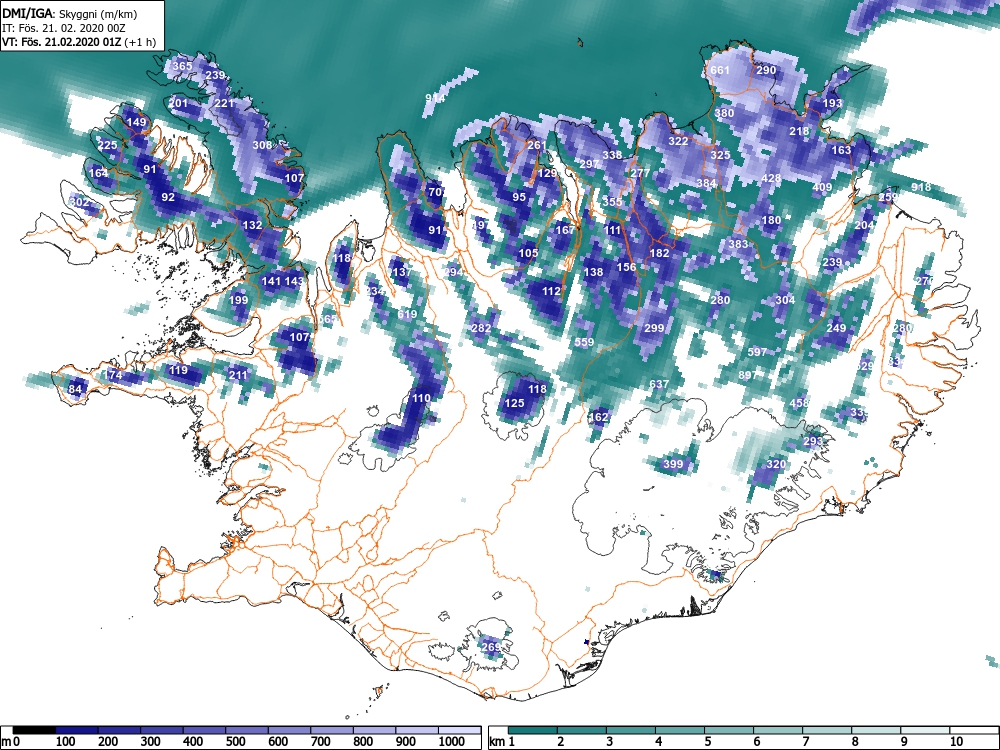Select the value 156 in the north highlands
Viewport: 1000px width, 750px height.
point(626,268)
